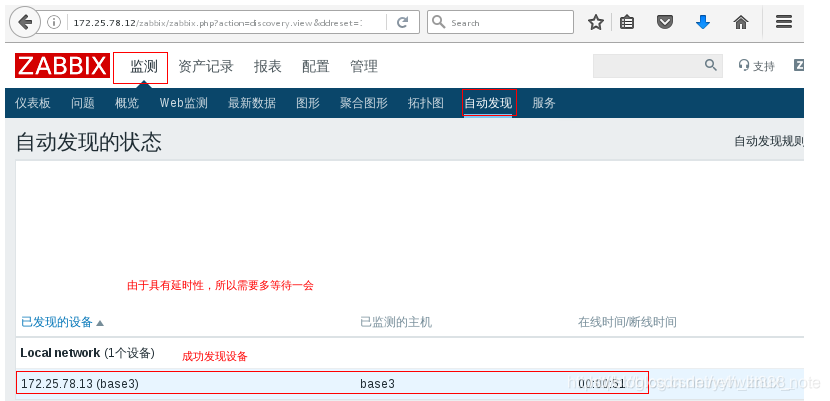830x401 pixels.
Task: Select the 自动发现 submenu tab
Action: (488, 103)
